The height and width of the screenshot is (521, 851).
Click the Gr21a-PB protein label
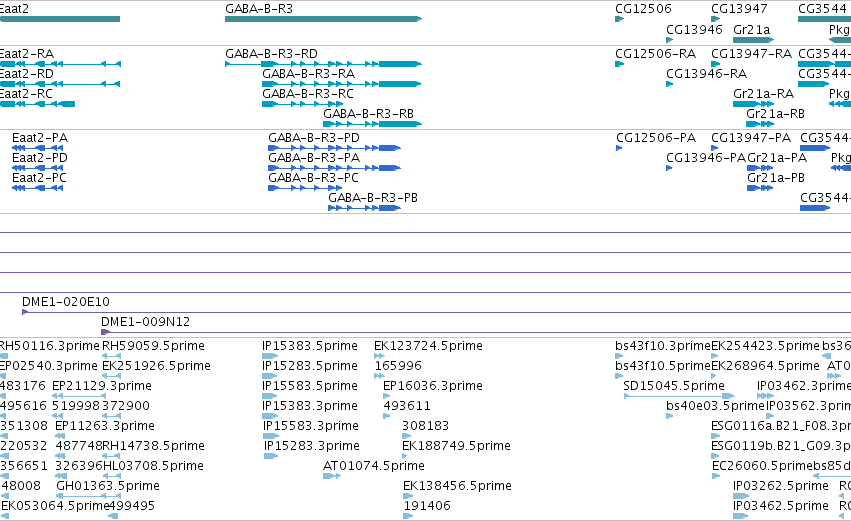point(776,178)
